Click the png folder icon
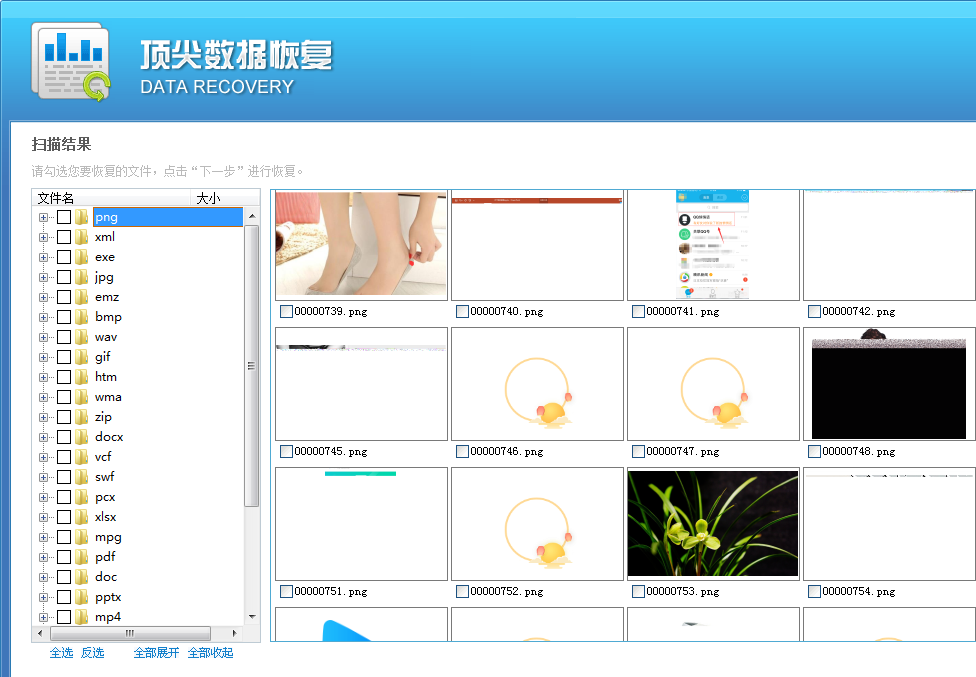 click(82, 217)
